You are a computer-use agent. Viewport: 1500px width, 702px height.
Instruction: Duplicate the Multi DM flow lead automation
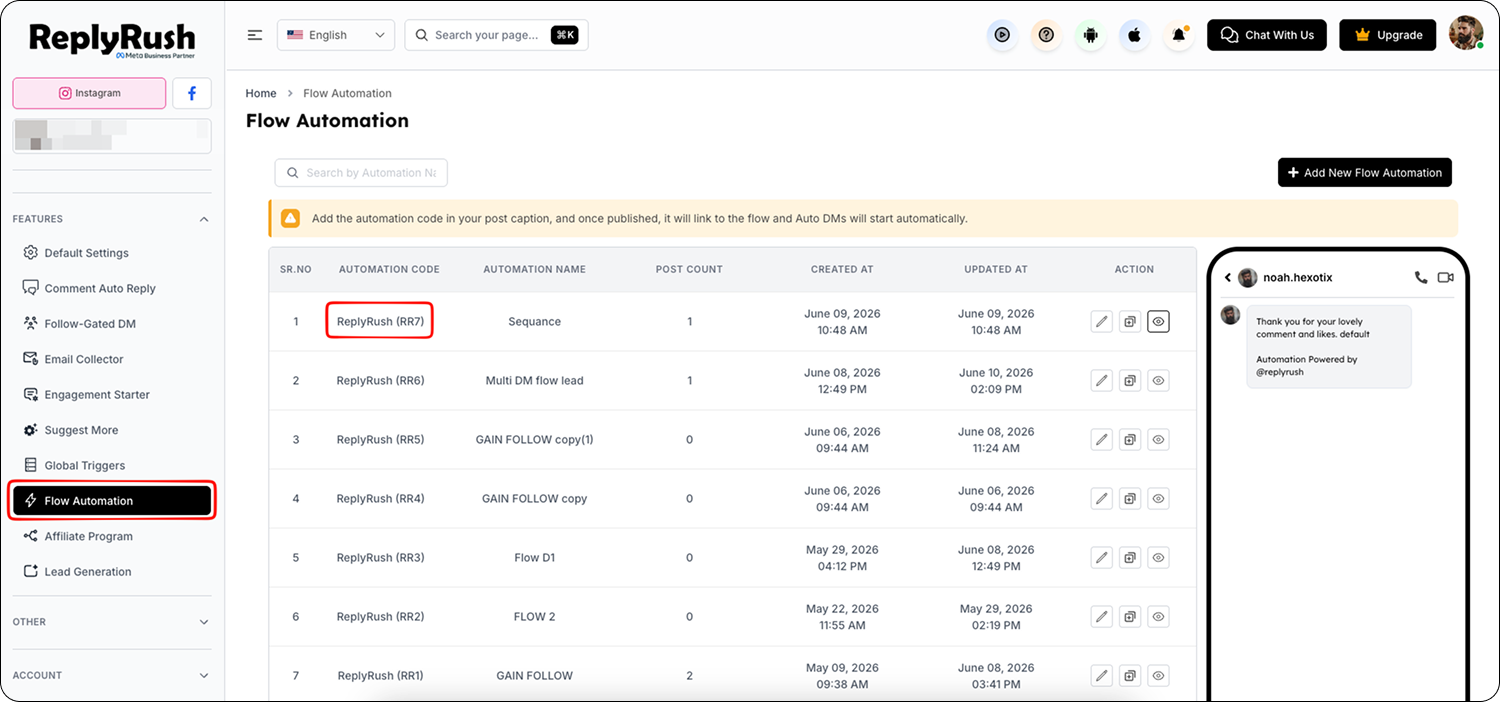point(1130,381)
